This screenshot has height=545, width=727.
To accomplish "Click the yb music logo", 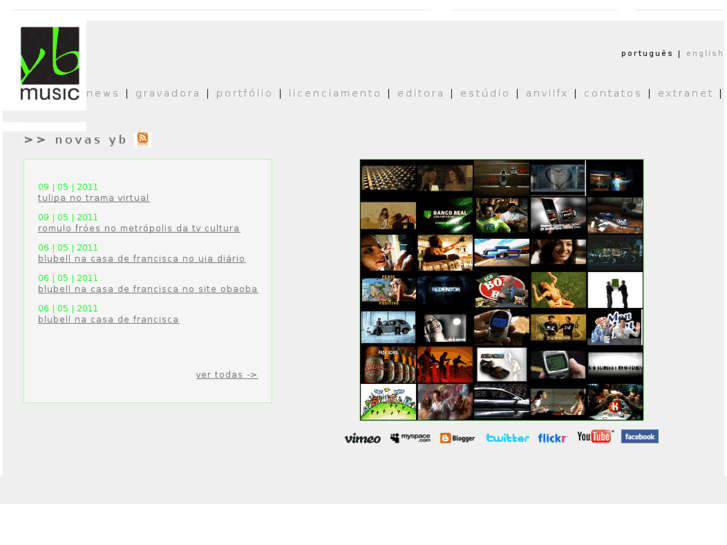I will pyautogui.click(x=50, y=64).
